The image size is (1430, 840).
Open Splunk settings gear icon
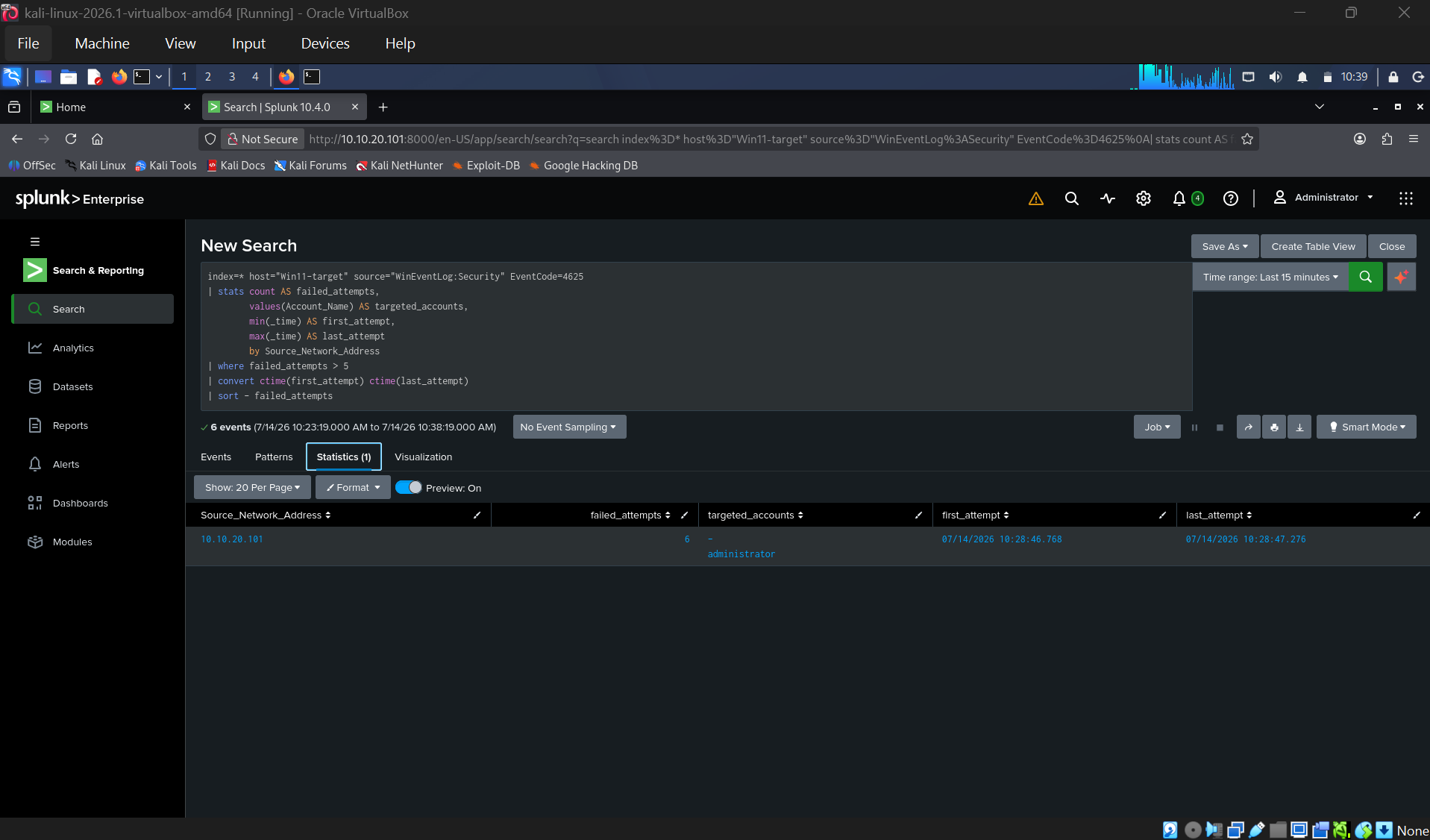click(x=1143, y=198)
